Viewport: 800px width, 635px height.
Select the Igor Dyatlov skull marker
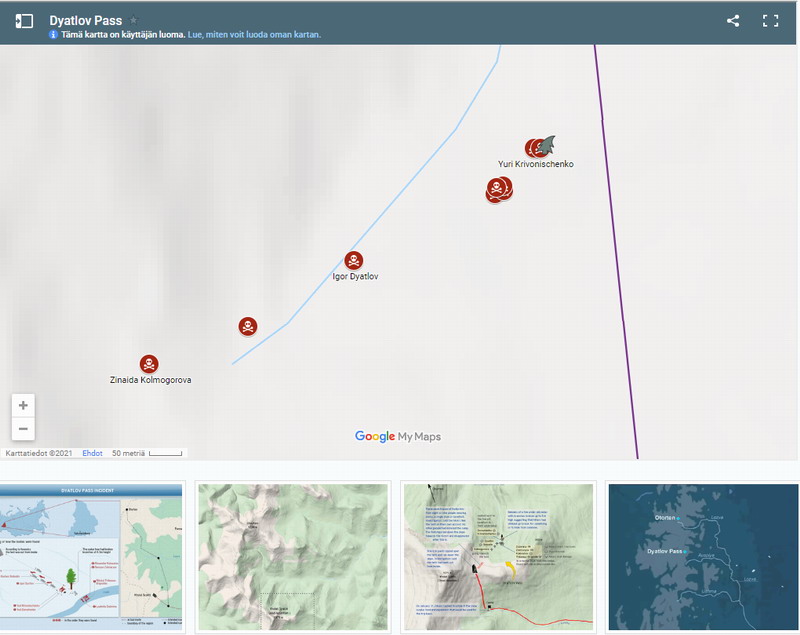[354, 261]
